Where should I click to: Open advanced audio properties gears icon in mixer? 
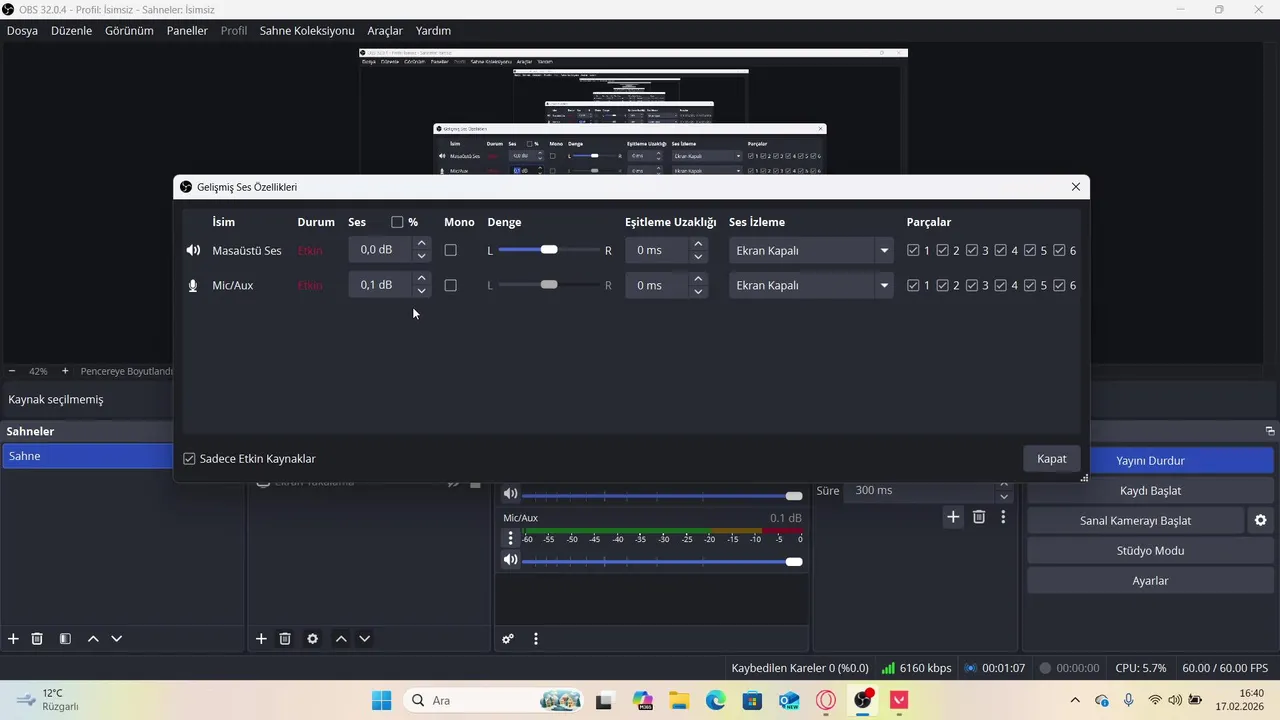point(508,638)
